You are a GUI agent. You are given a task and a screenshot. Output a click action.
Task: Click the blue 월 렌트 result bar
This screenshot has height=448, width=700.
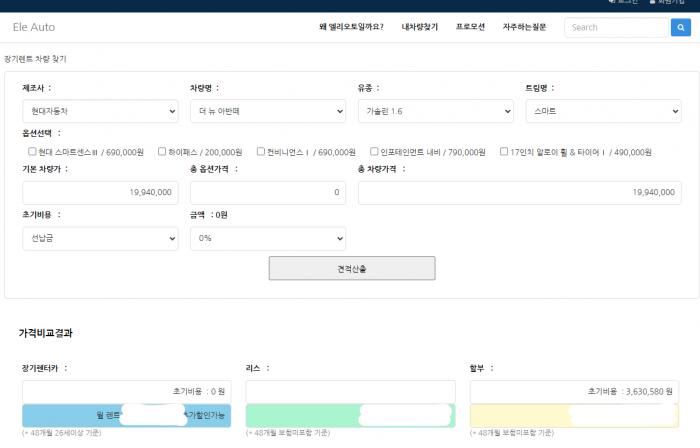[127, 415]
